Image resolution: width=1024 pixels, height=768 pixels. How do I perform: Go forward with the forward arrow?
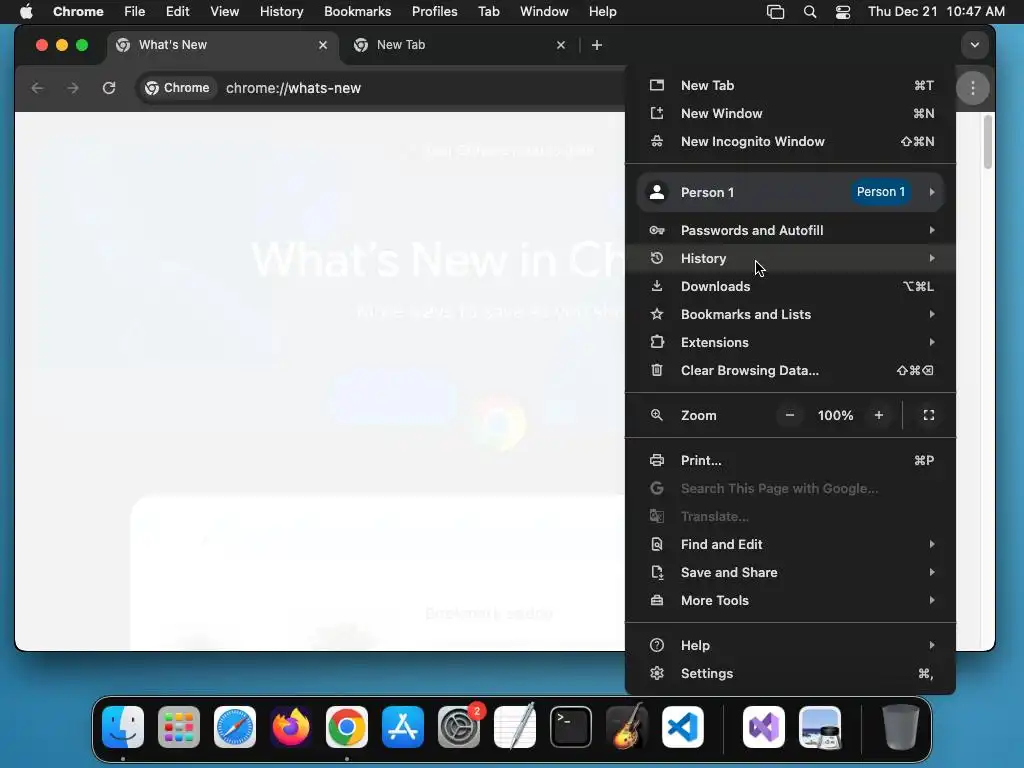pos(72,88)
